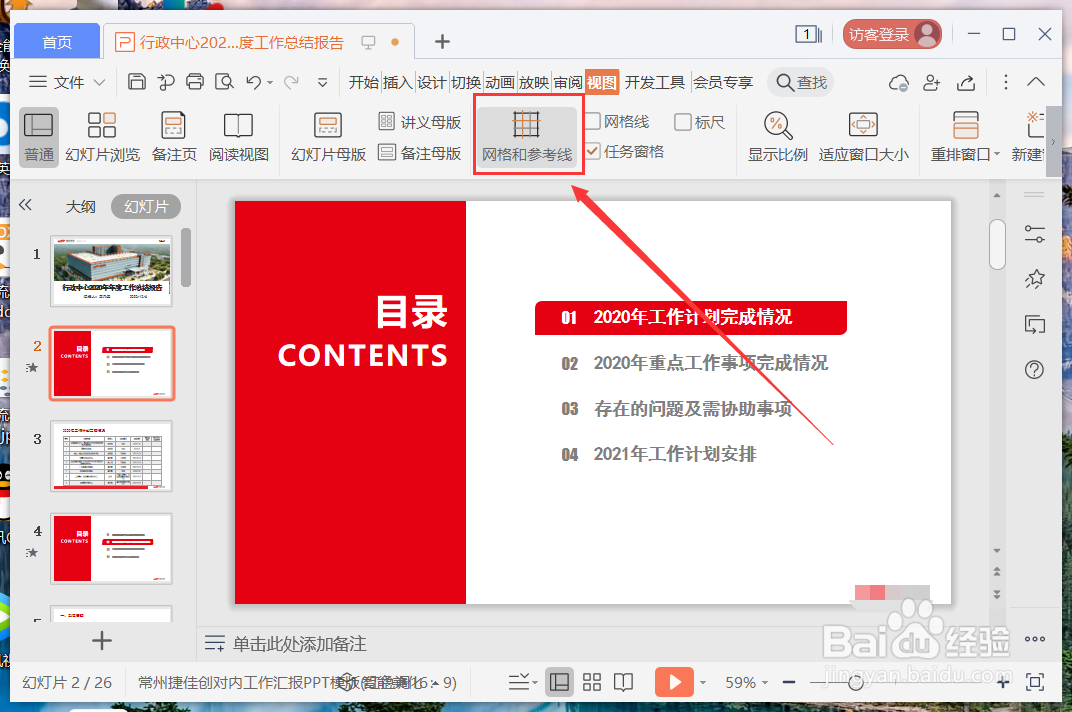Image resolution: width=1072 pixels, height=712 pixels.
Task: Click status bar reading view icon
Action: 623,682
